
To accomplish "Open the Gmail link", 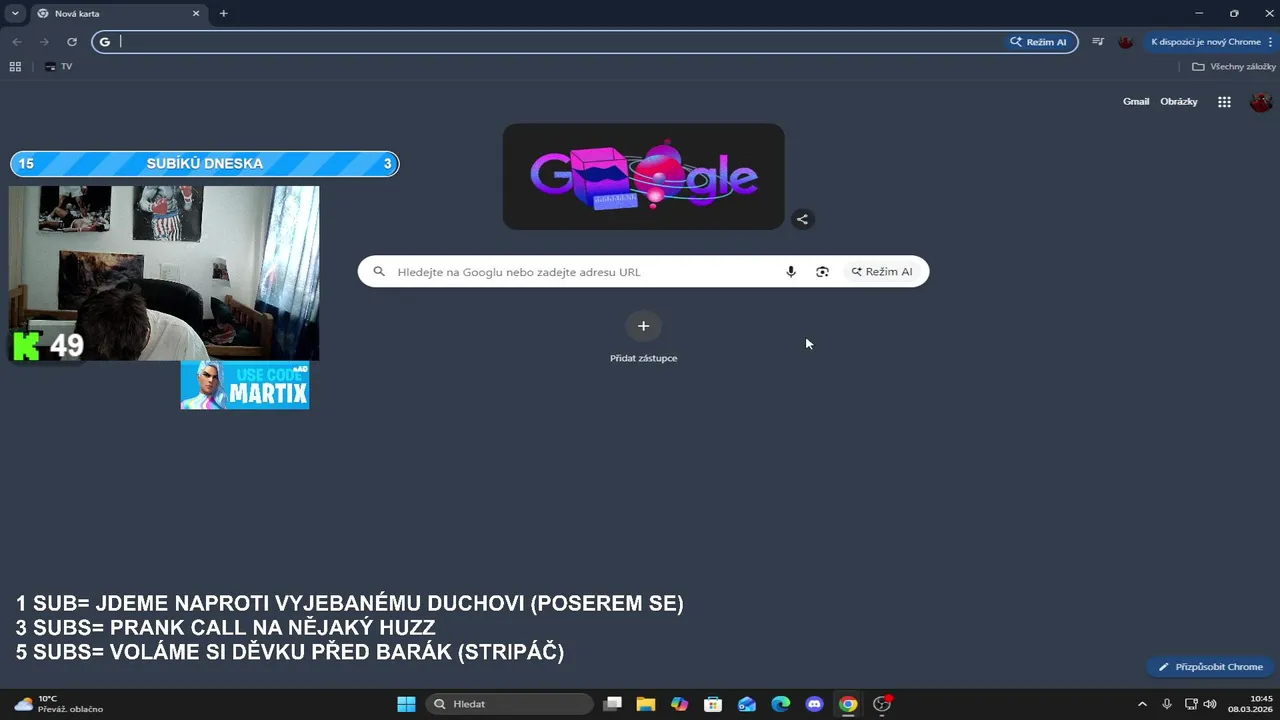I will coord(1136,102).
